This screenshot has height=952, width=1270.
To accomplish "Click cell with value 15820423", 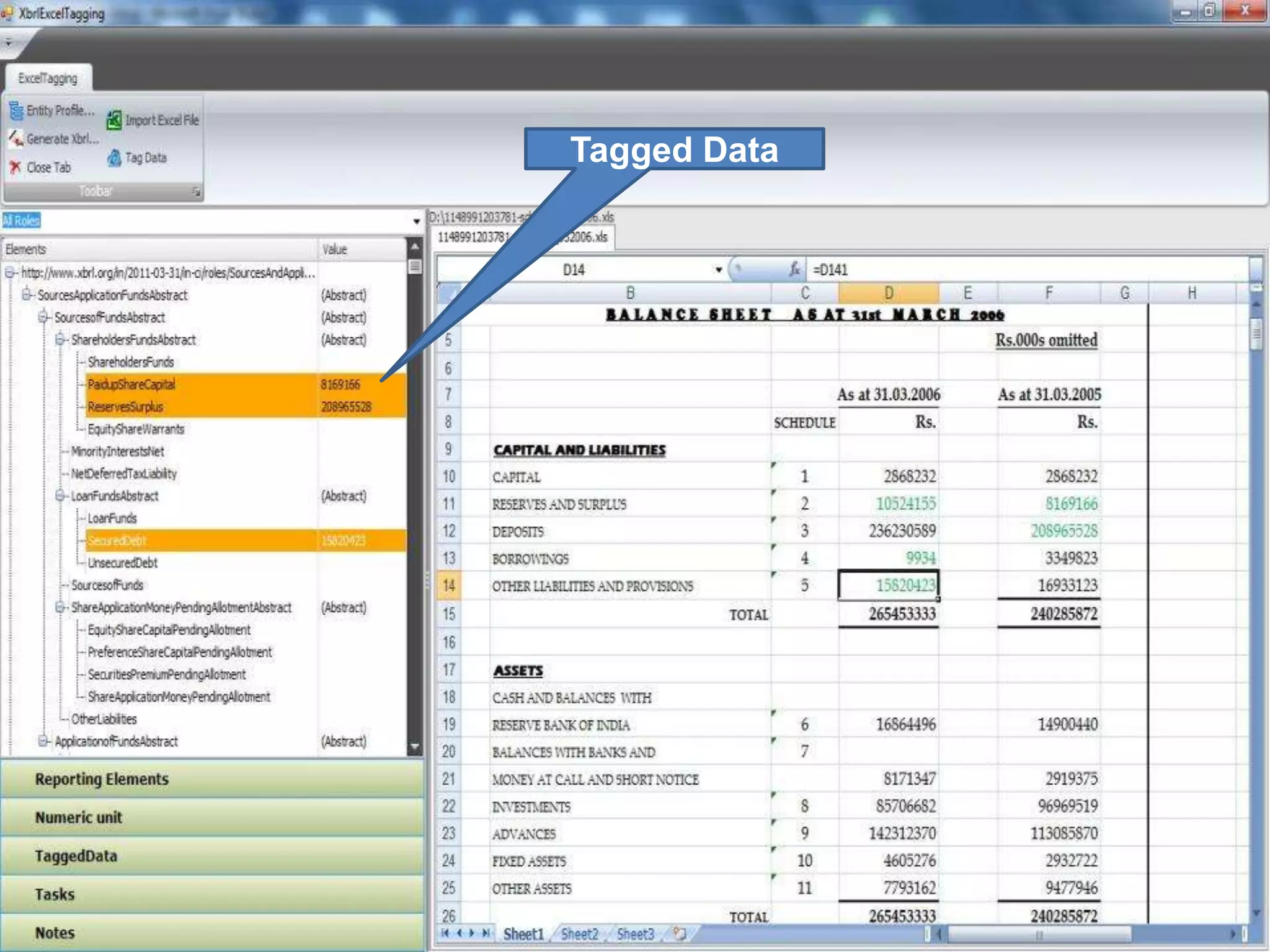I will (889, 586).
